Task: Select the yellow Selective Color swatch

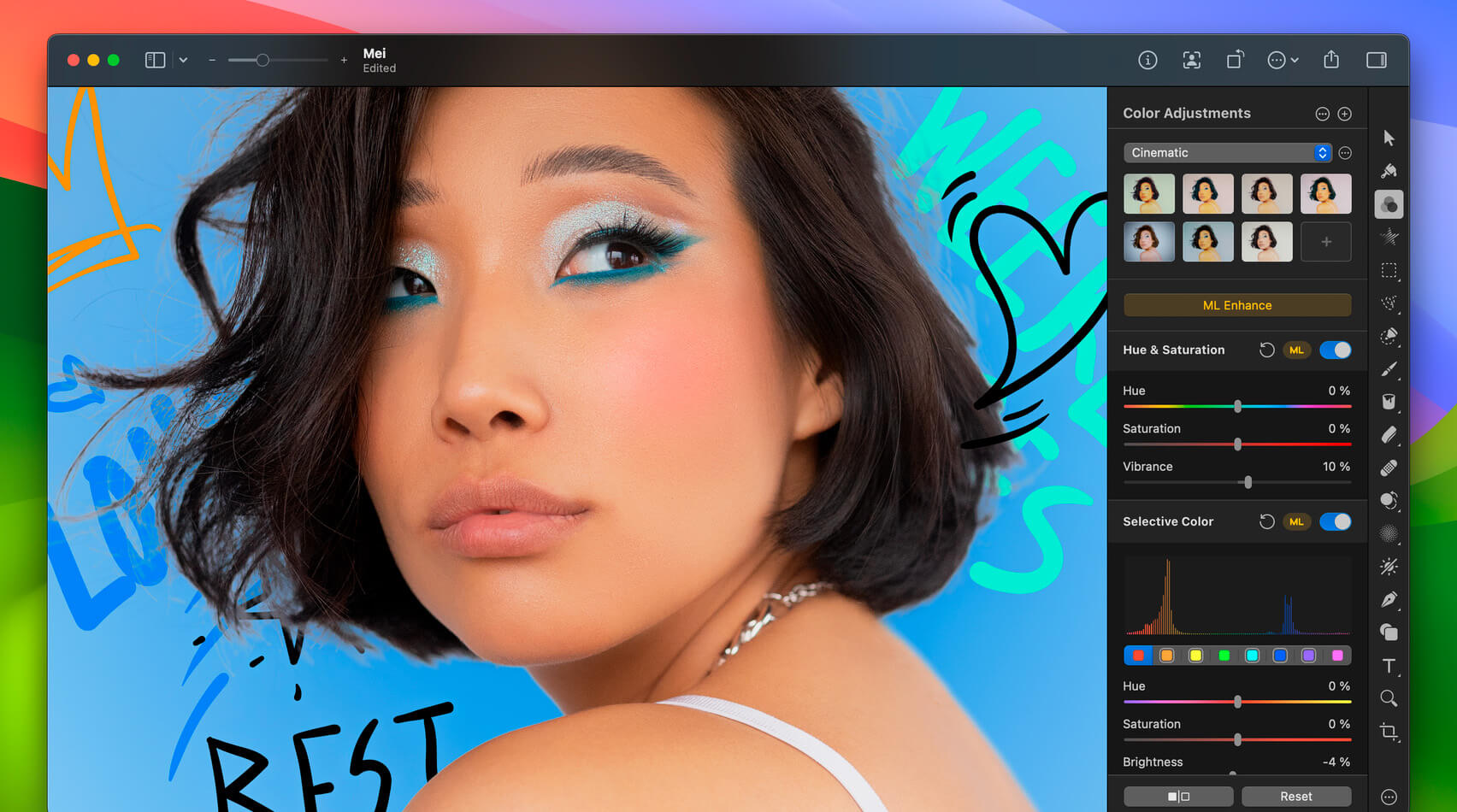Action: pos(1195,656)
